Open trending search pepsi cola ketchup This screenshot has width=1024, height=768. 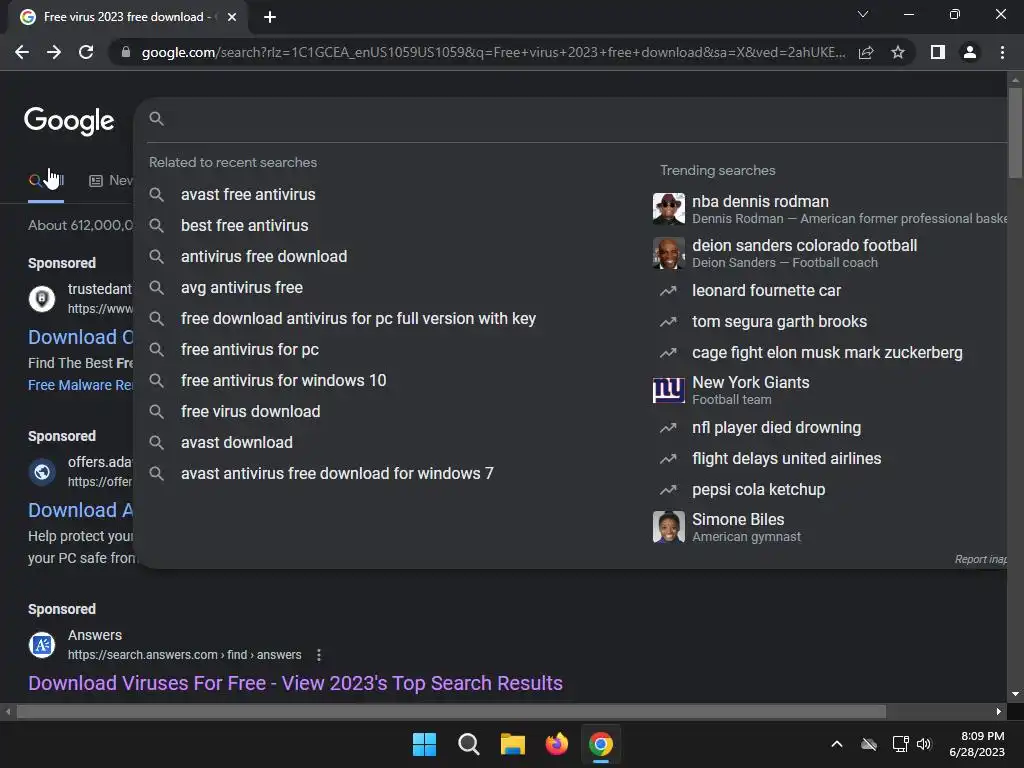pos(758,490)
